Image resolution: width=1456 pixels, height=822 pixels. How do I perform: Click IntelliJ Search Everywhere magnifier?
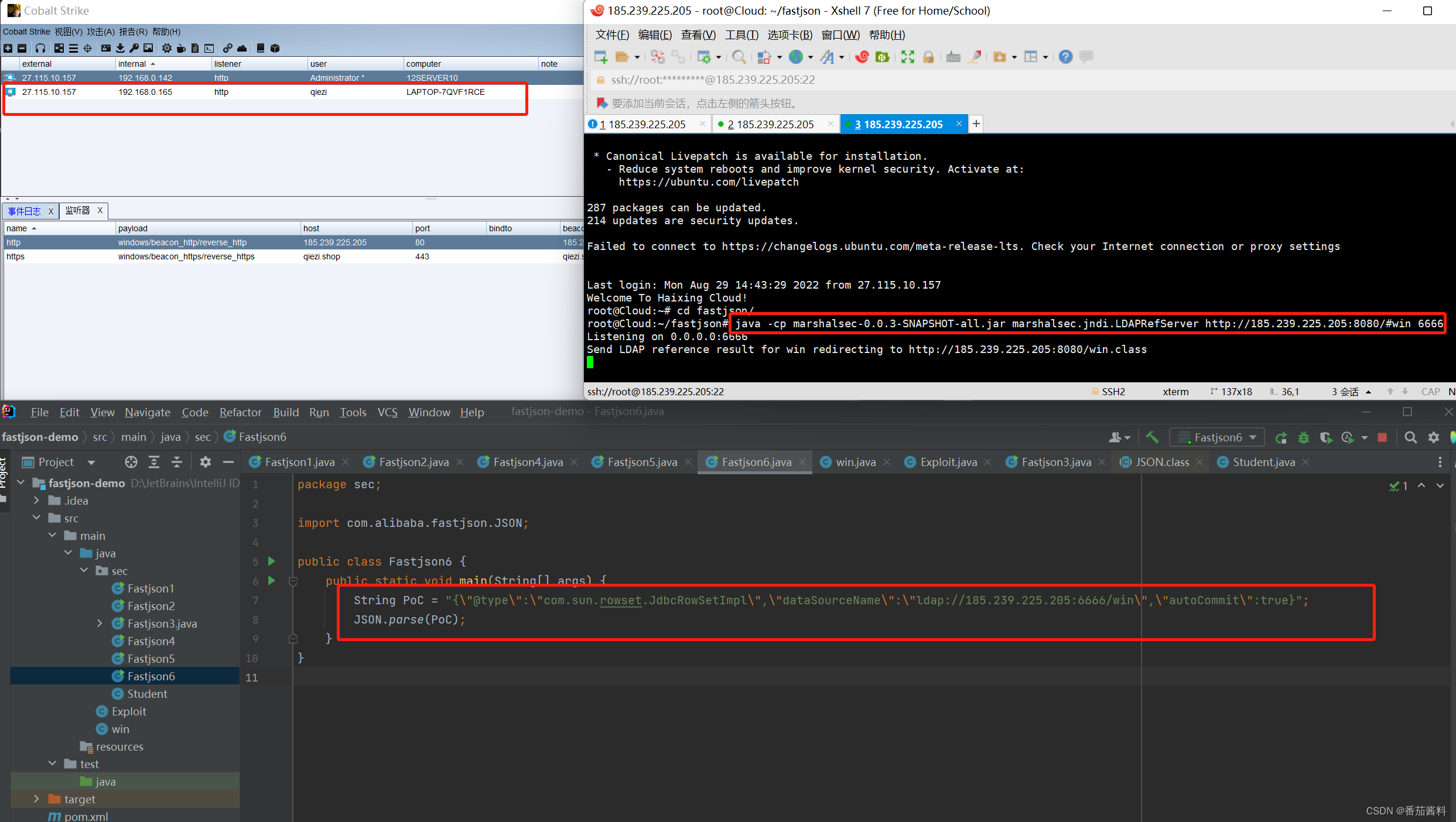click(1411, 437)
